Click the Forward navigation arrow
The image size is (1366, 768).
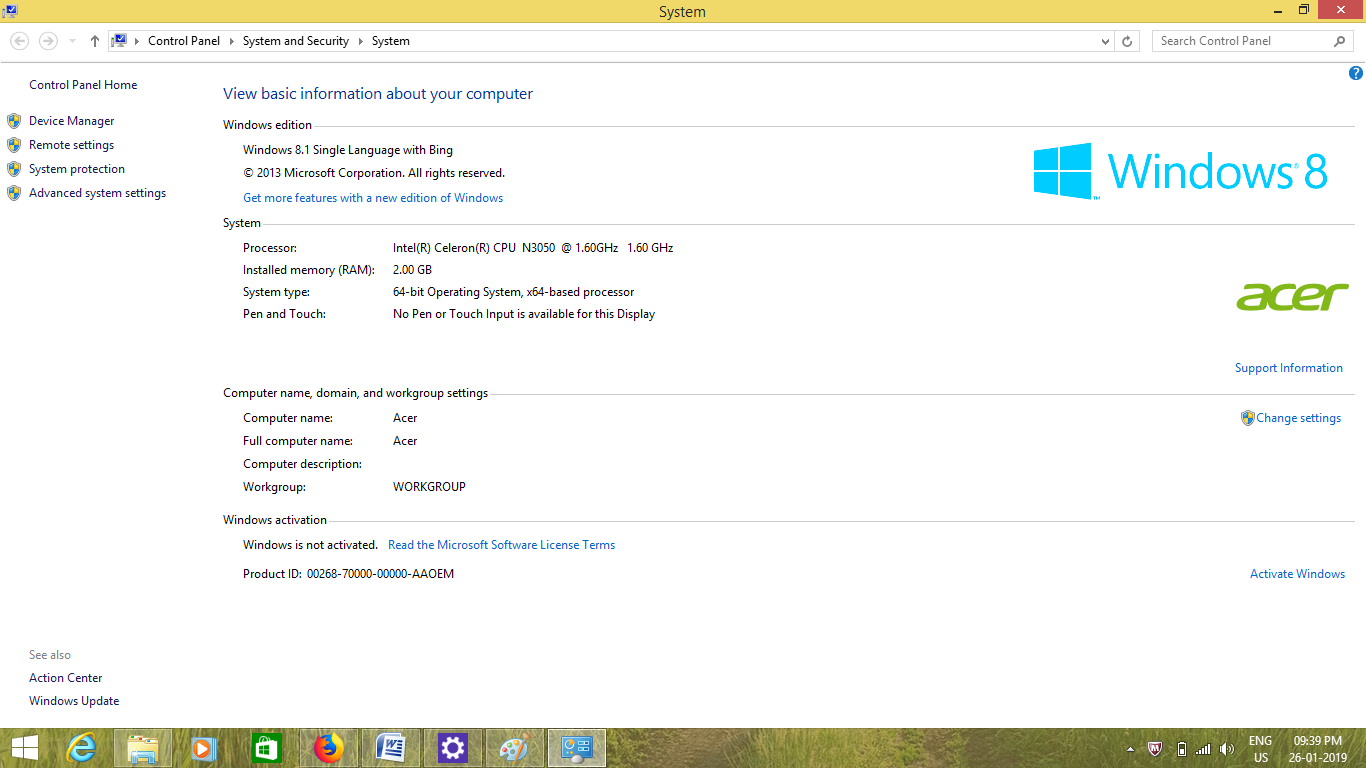48,41
